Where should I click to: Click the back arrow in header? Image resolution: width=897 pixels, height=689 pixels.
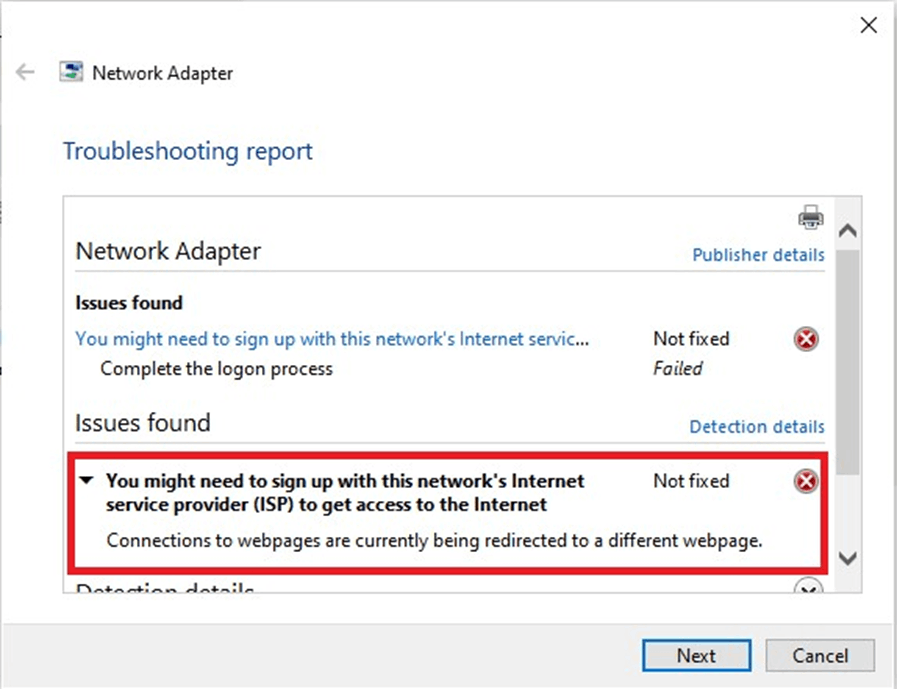pos(26,72)
